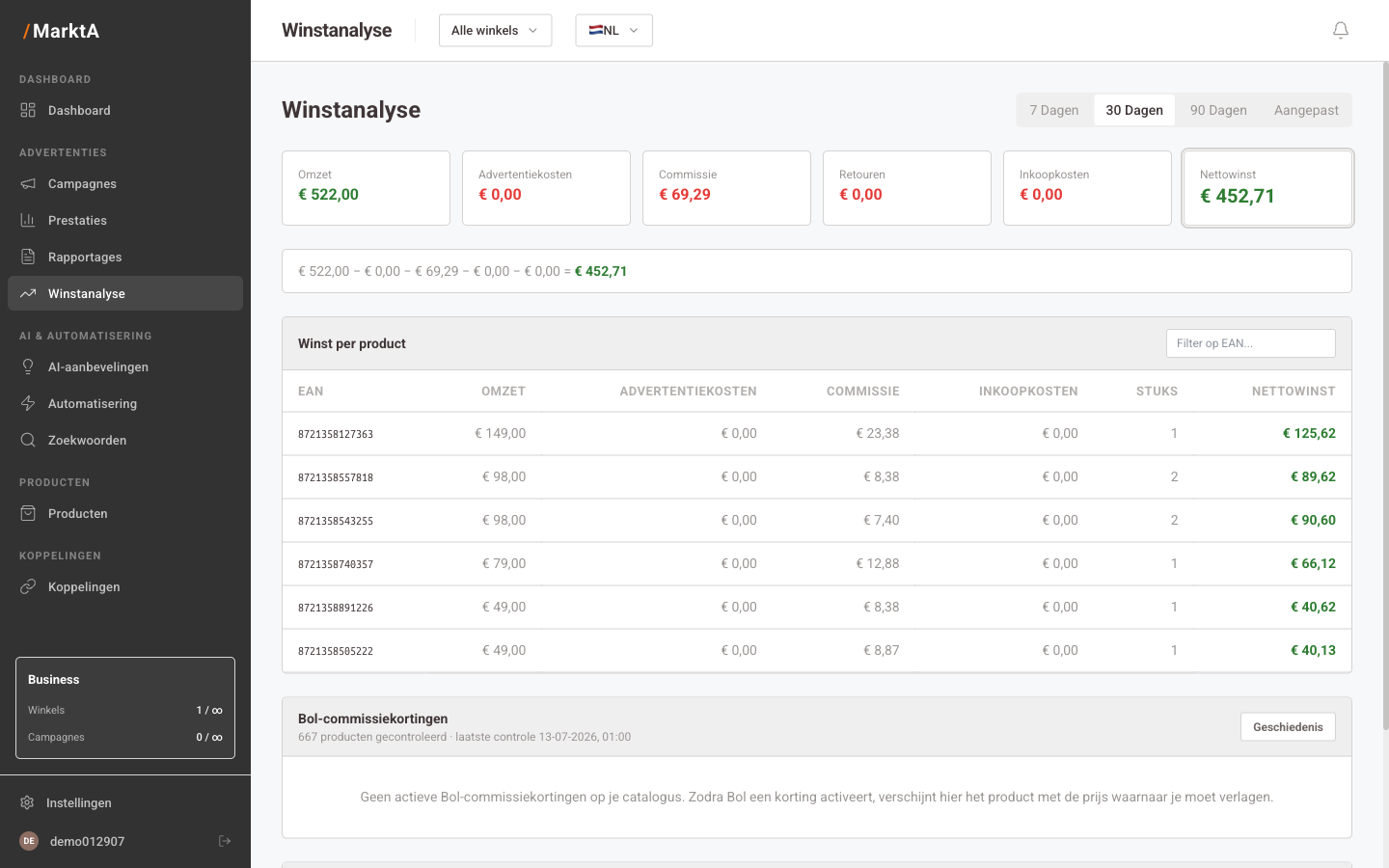Click the STUKS column header
The height and width of the screenshot is (868, 1389).
(x=1157, y=392)
